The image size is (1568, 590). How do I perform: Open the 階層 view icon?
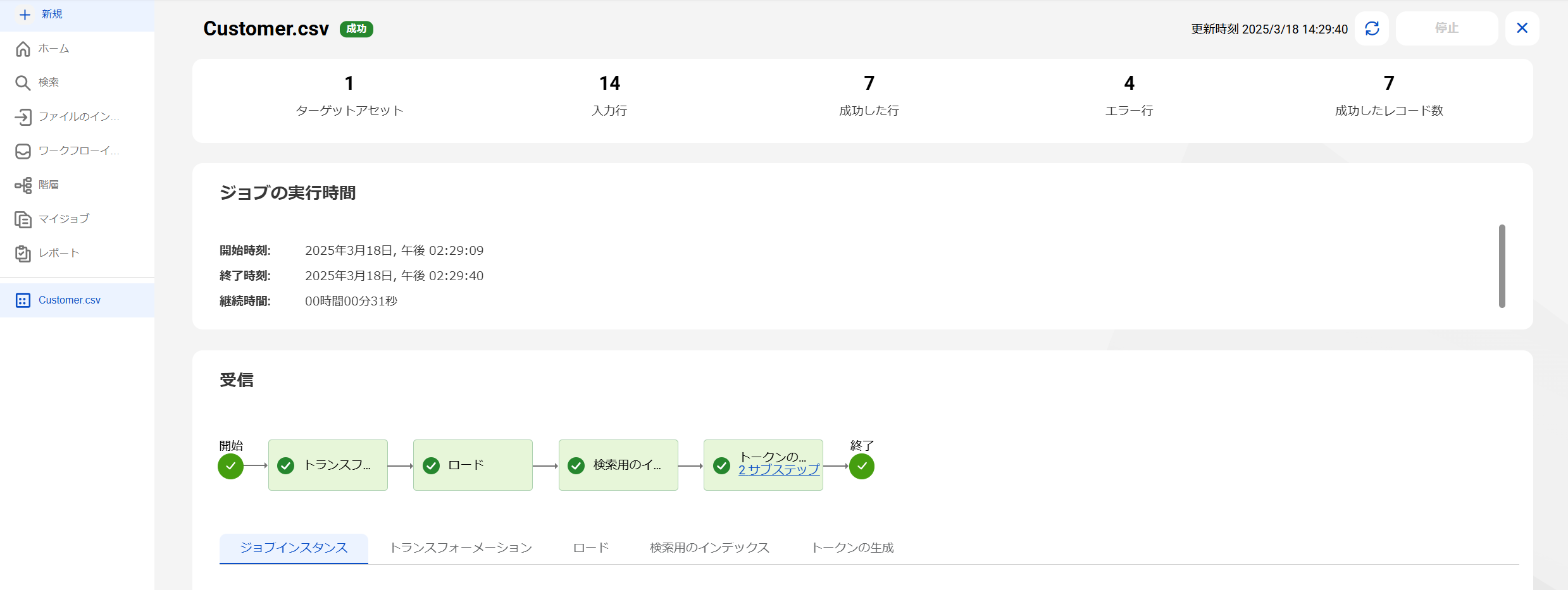(23, 185)
